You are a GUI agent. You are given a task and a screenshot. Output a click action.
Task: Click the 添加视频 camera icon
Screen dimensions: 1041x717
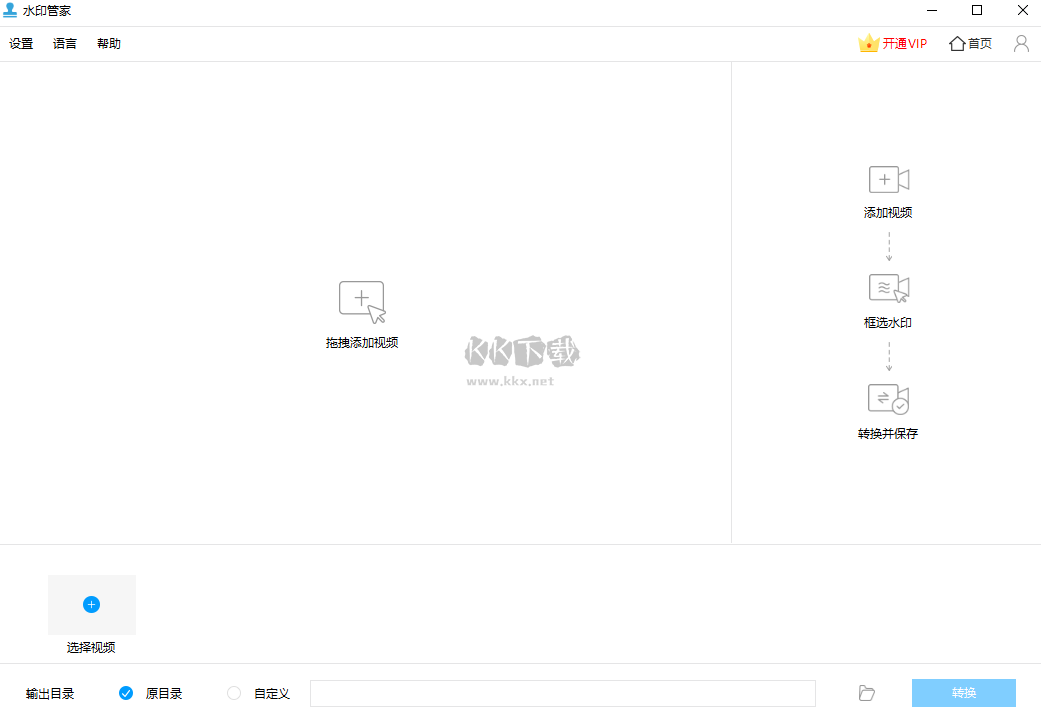click(889, 180)
